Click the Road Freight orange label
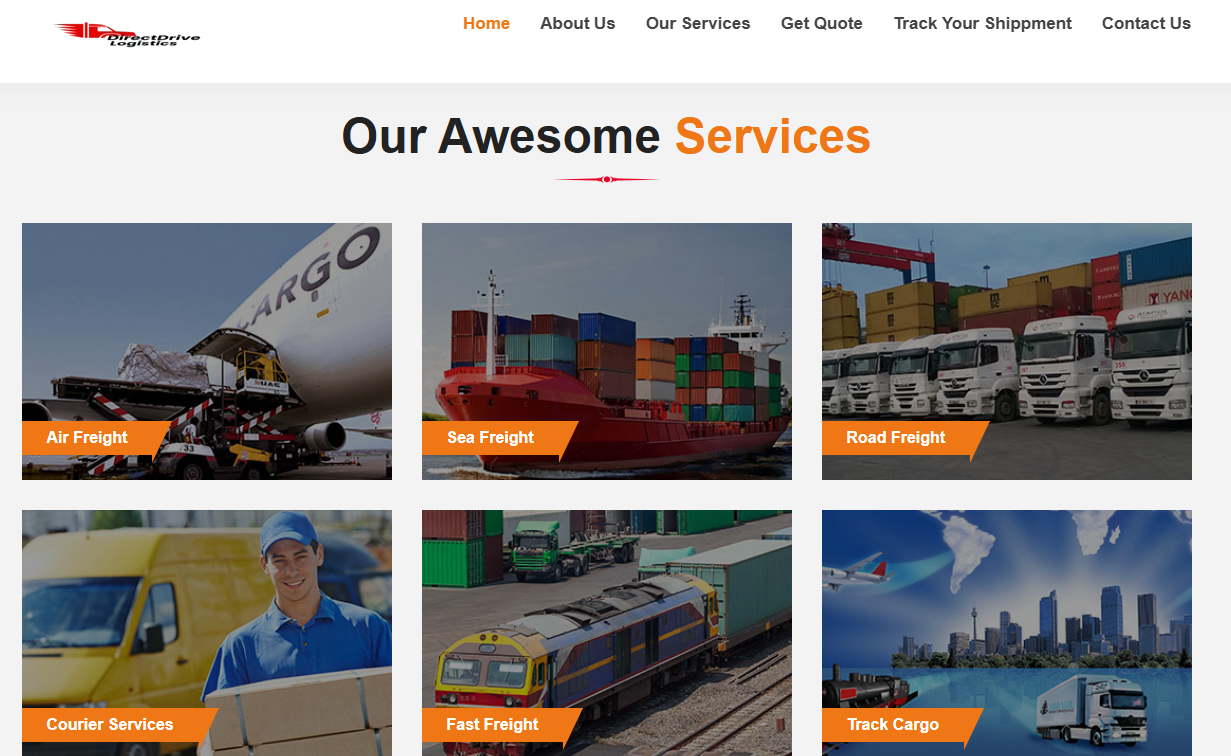1231x756 pixels. pyautogui.click(x=904, y=438)
